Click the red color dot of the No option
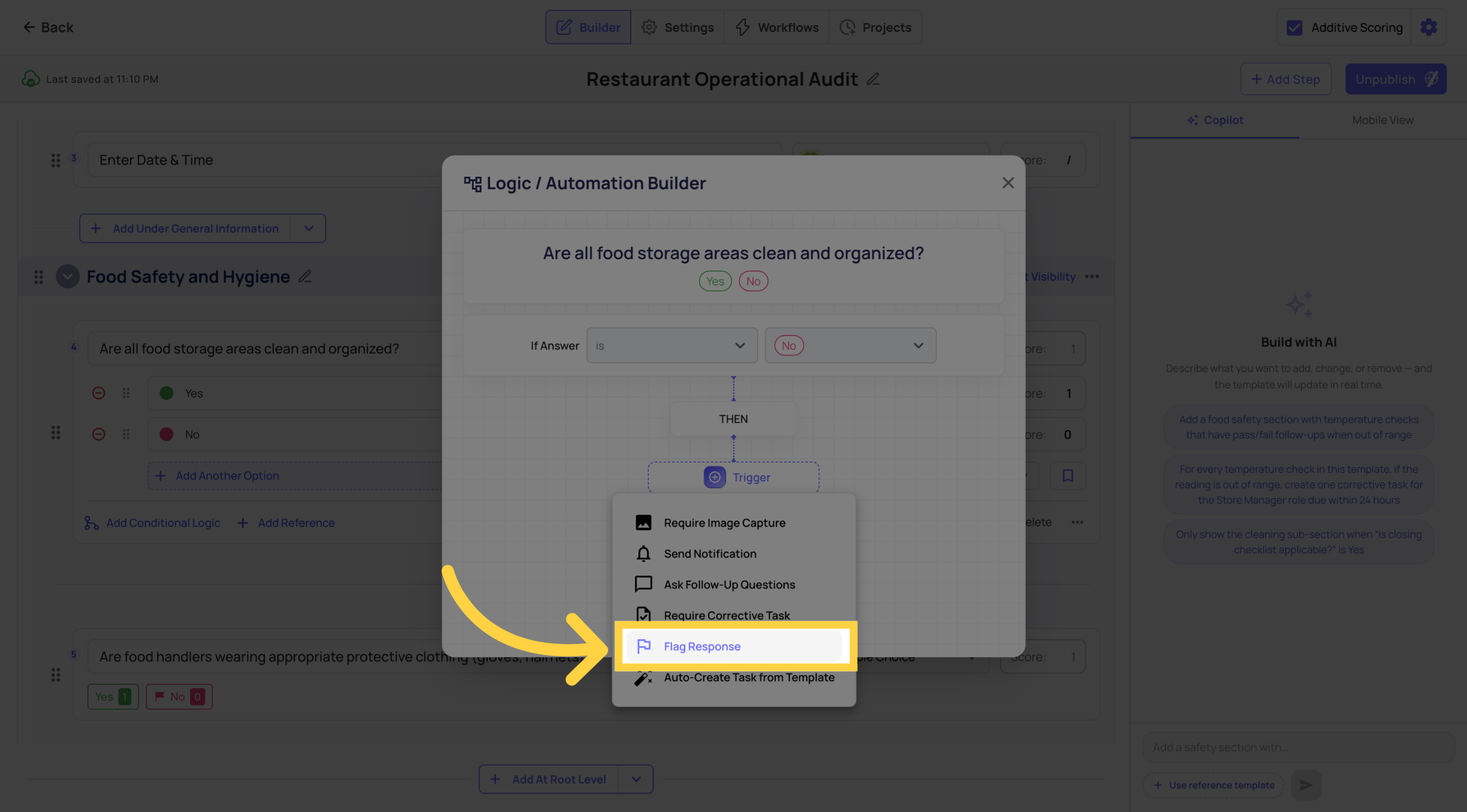The width and height of the screenshot is (1467, 812). pos(166,434)
